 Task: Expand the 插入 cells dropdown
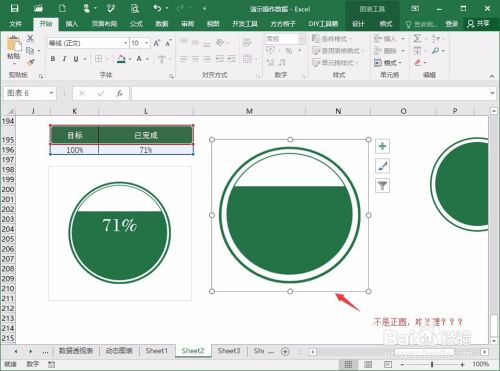click(x=403, y=39)
